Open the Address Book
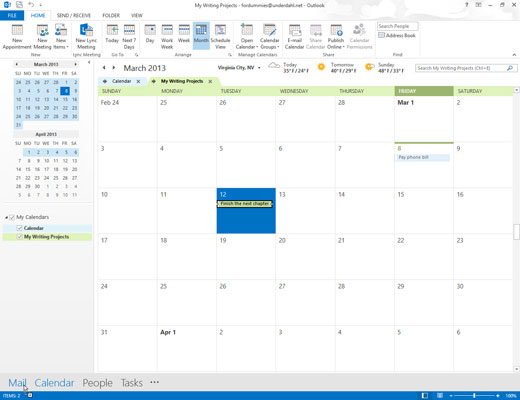 point(397,35)
